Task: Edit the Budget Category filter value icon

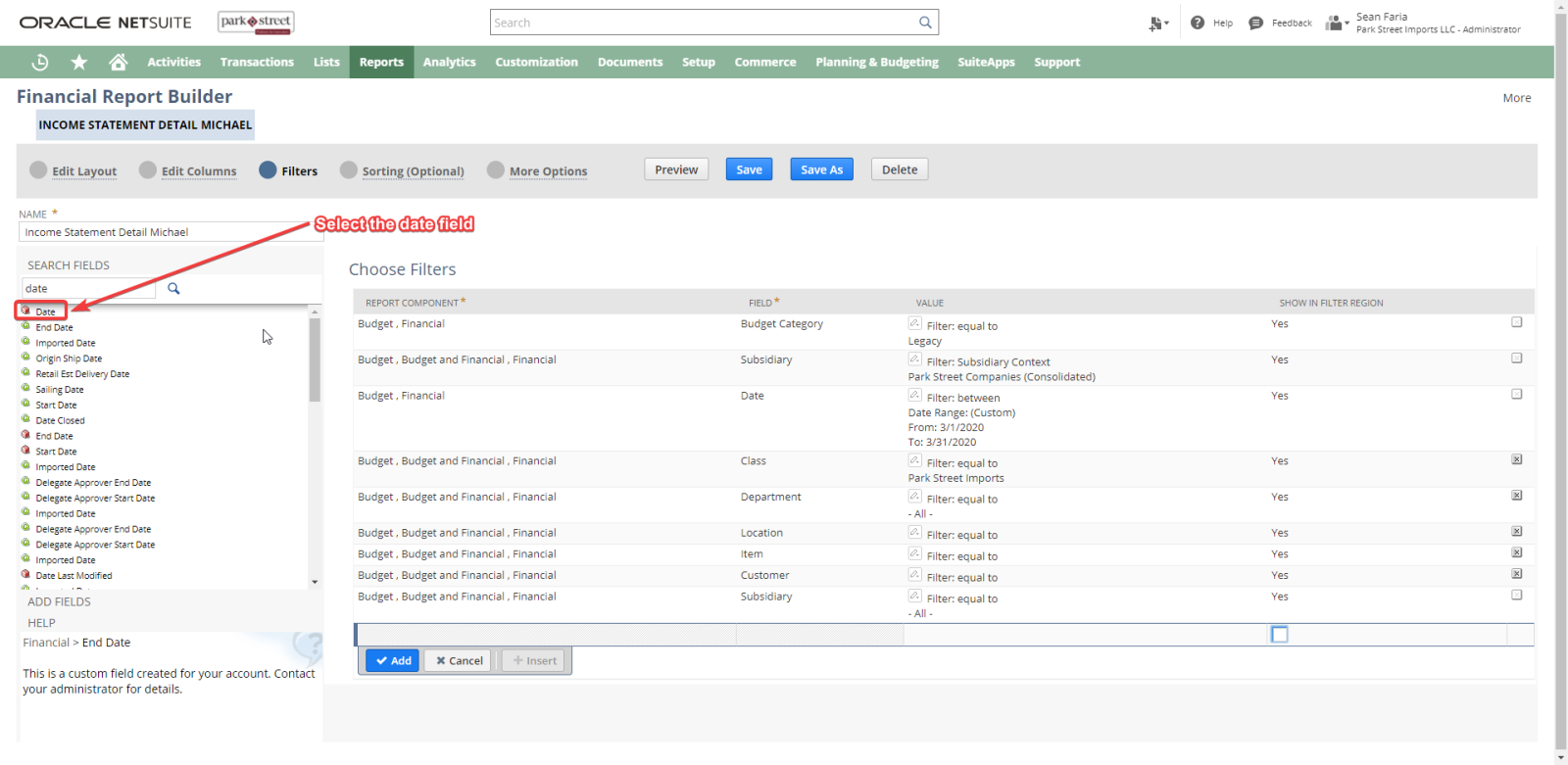Action: pyautogui.click(x=914, y=323)
